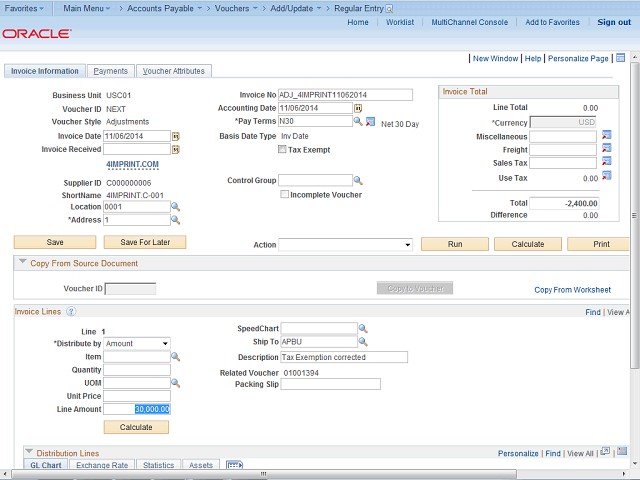Collapse the Distribution Lines section

click(x=28, y=453)
